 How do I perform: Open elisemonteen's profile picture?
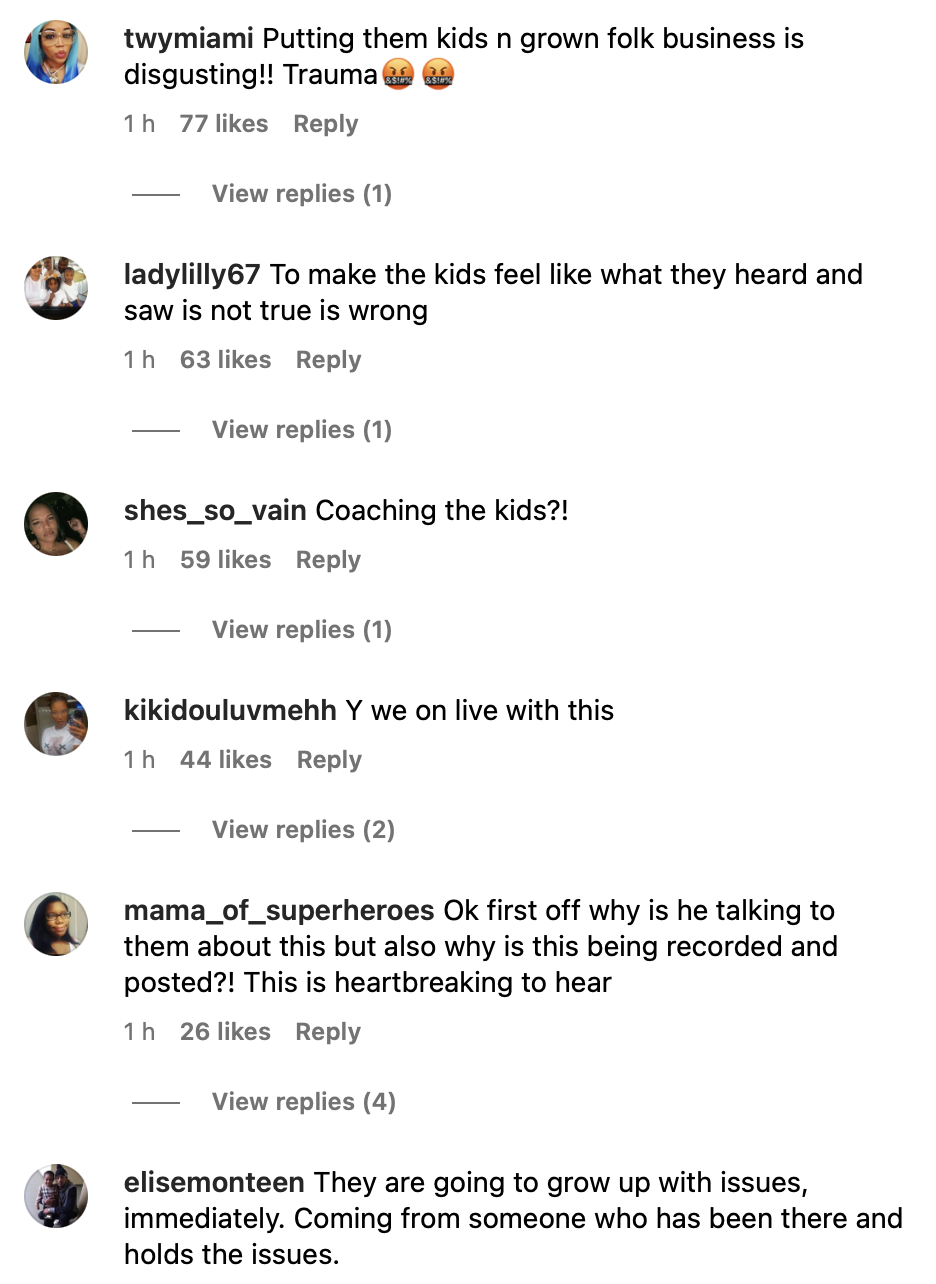pos(56,1196)
